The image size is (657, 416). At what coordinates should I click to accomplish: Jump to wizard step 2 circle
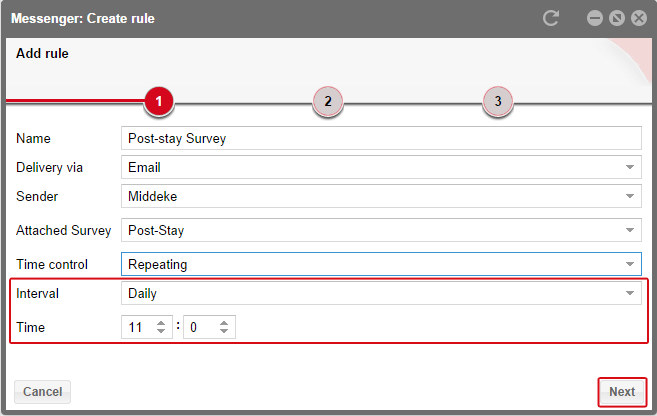[x=328, y=101]
